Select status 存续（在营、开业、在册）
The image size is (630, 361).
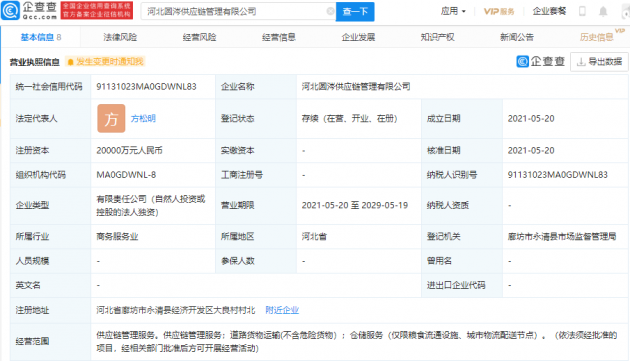click(x=349, y=119)
